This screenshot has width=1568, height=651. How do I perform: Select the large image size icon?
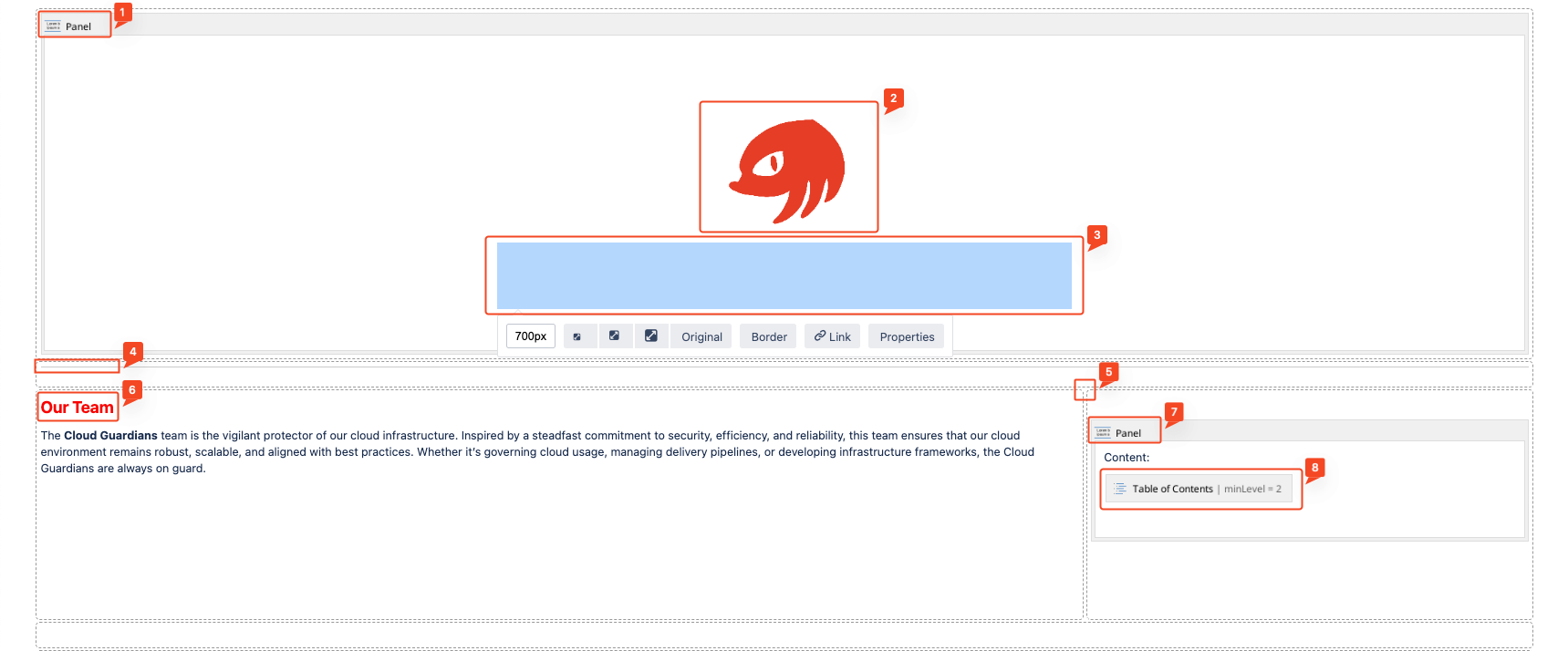click(651, 336)
